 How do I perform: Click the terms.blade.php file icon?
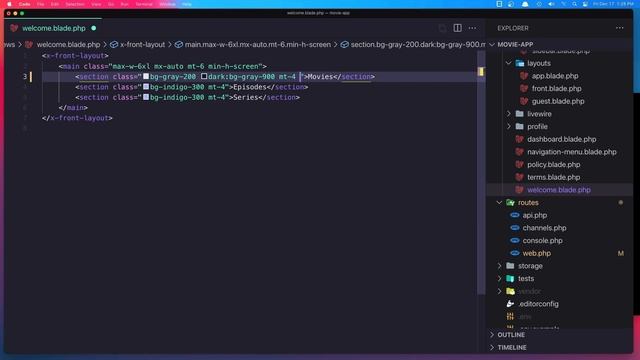click(x=519, y=177)
